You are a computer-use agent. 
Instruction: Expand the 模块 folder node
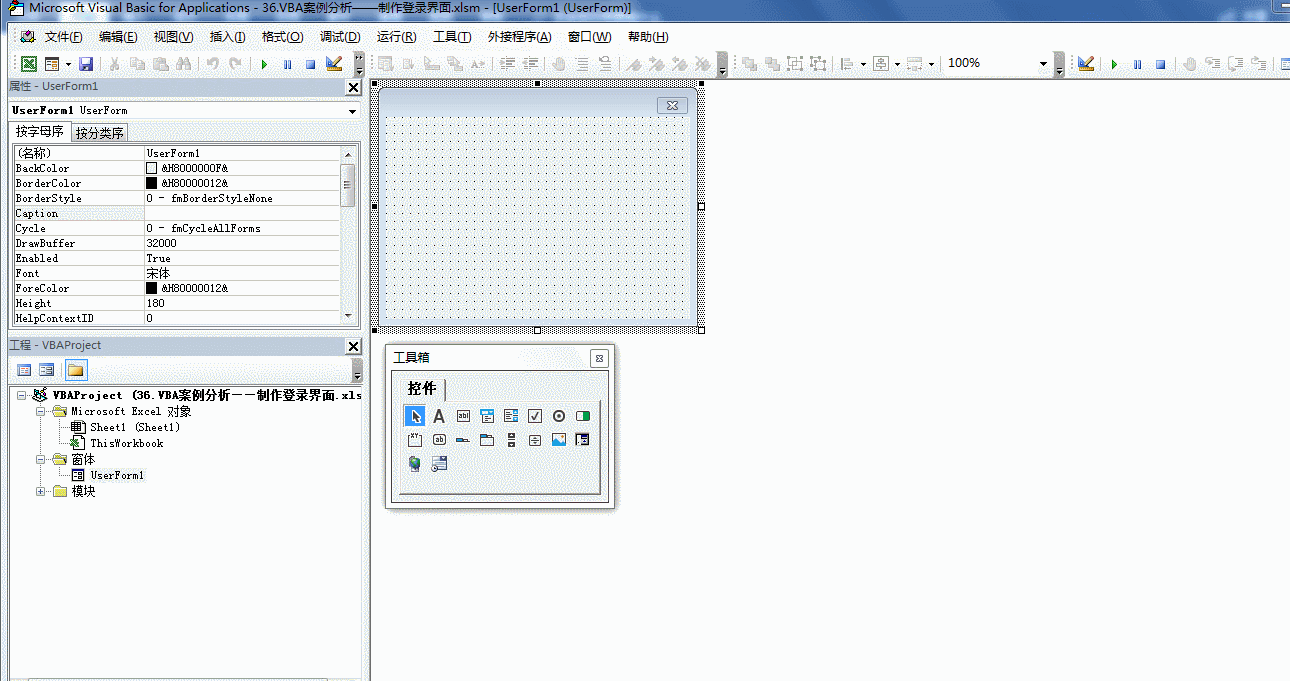[41, 491]
